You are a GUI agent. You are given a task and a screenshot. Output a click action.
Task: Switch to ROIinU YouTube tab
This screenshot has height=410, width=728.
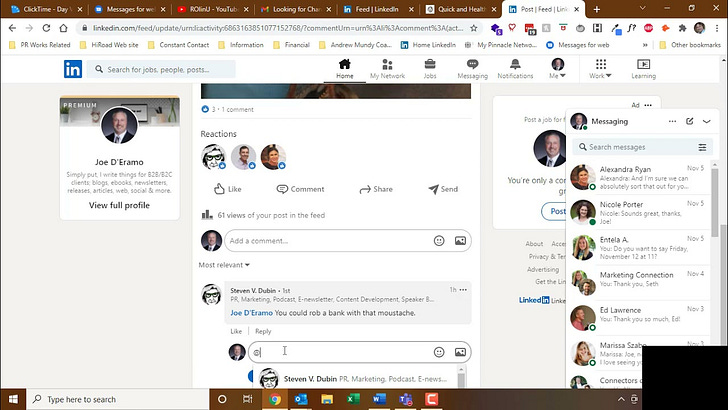213,9
